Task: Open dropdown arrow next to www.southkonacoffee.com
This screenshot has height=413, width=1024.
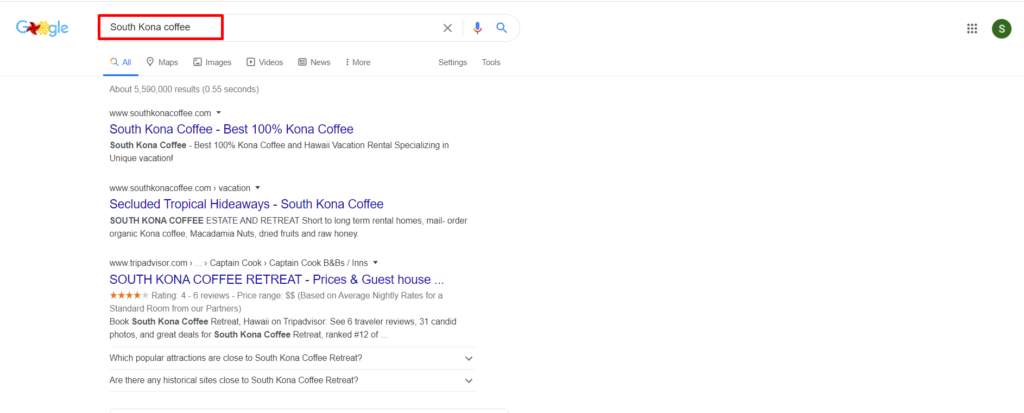Action: coord(219,112)
